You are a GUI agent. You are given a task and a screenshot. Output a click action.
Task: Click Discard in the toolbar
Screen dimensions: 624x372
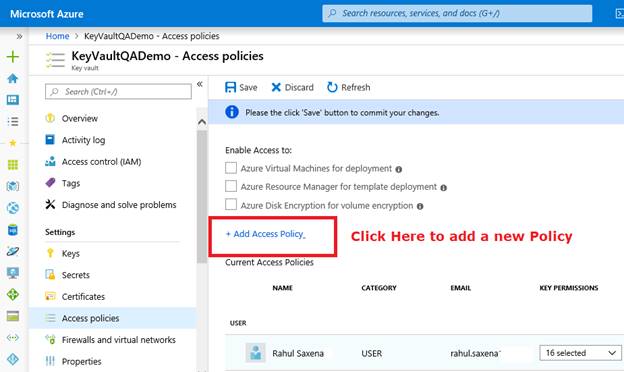click(x=292, y=87)
